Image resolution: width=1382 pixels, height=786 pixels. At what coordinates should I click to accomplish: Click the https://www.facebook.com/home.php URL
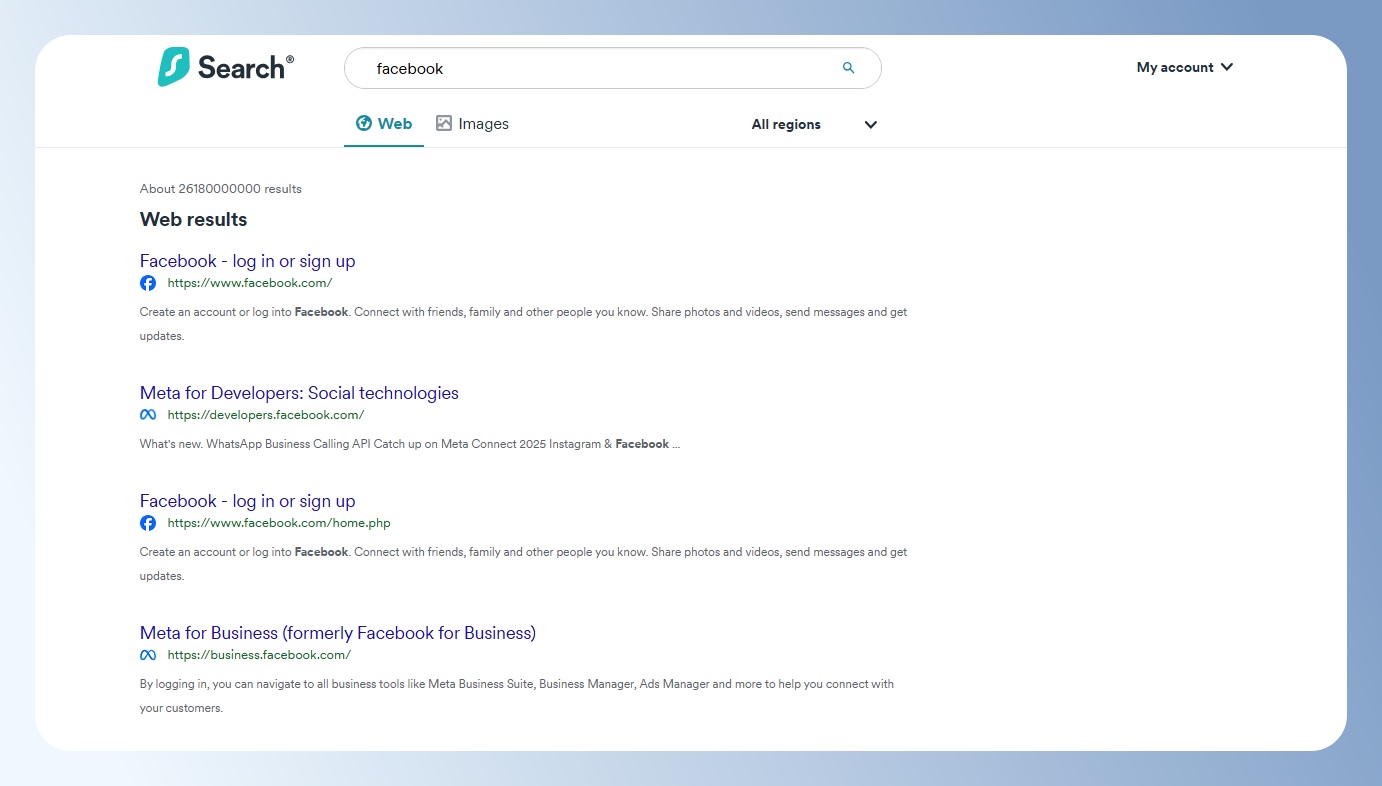click(278, 523)
